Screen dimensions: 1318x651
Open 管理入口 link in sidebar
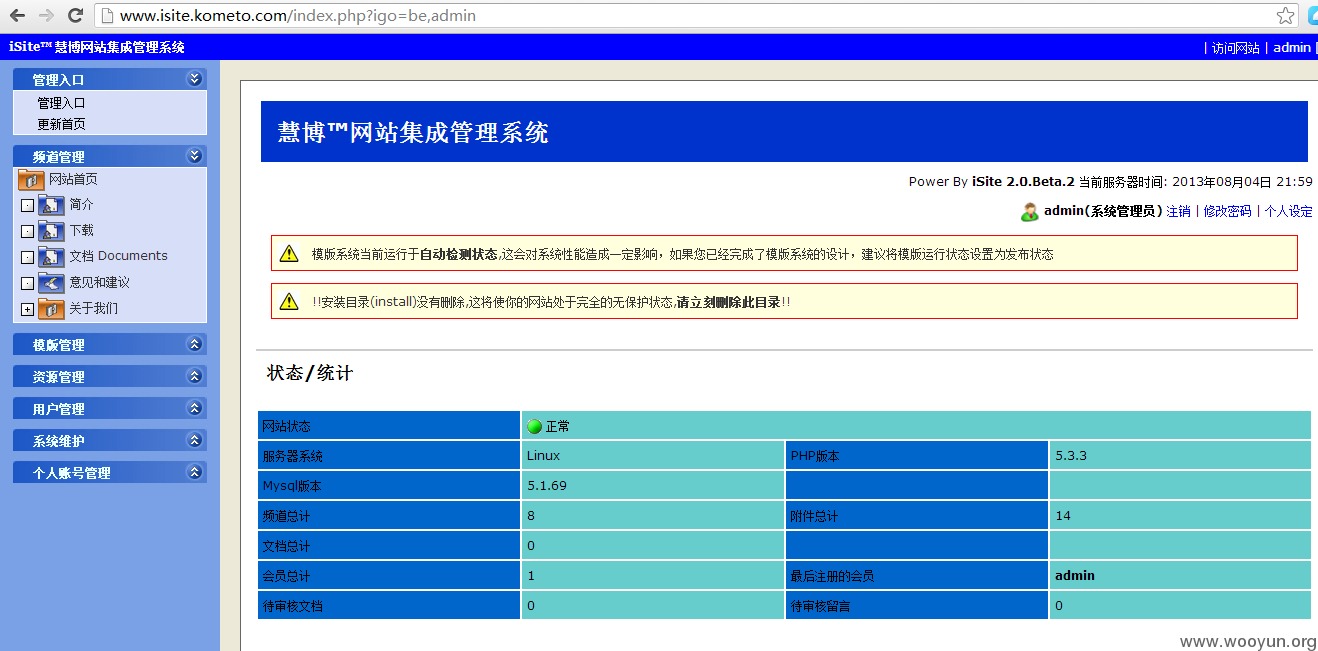(x=61, y=103)
